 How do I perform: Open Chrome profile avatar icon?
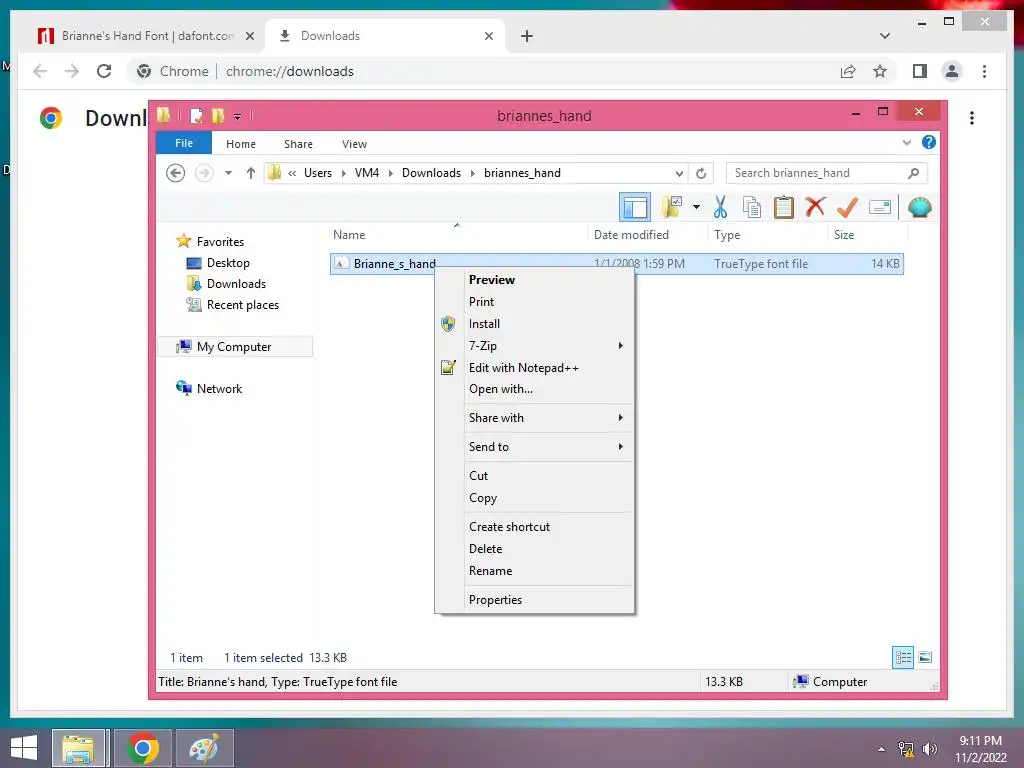coord(952,71)
